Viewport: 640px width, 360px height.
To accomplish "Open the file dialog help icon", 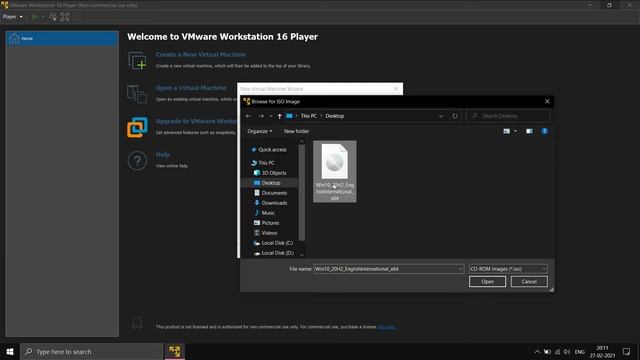I will pos(544,131).
